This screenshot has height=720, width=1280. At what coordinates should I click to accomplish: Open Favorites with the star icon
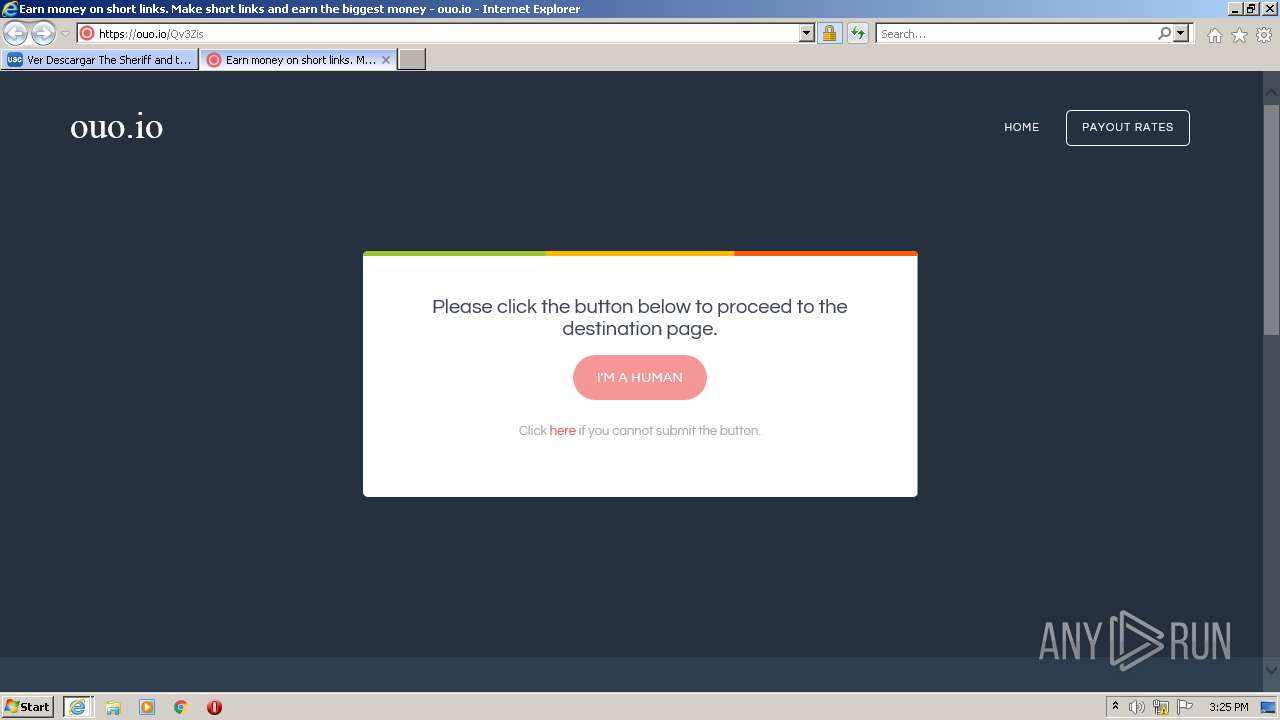(x=1239, y=35)
